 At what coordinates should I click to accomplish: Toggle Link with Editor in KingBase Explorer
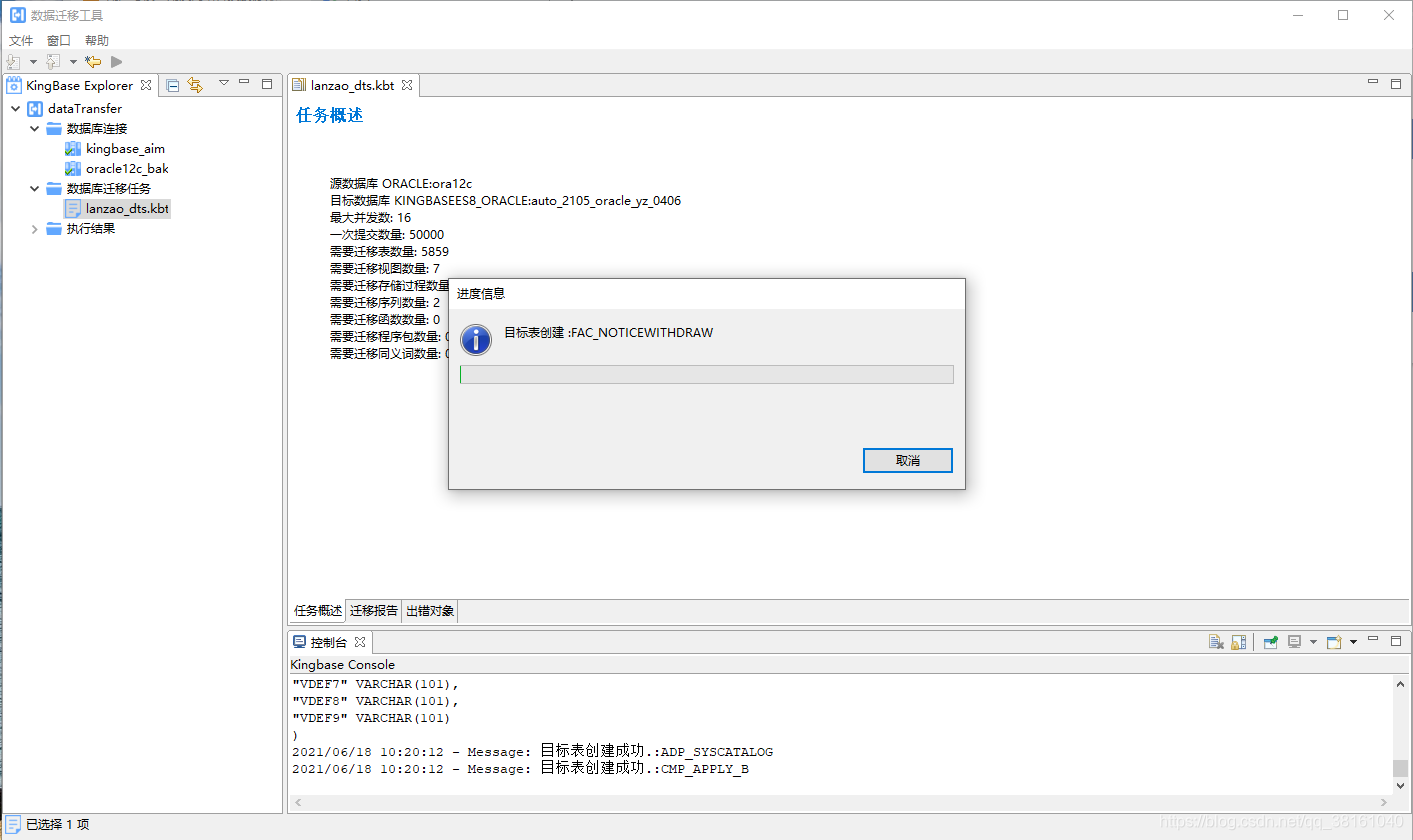(195, 85)
